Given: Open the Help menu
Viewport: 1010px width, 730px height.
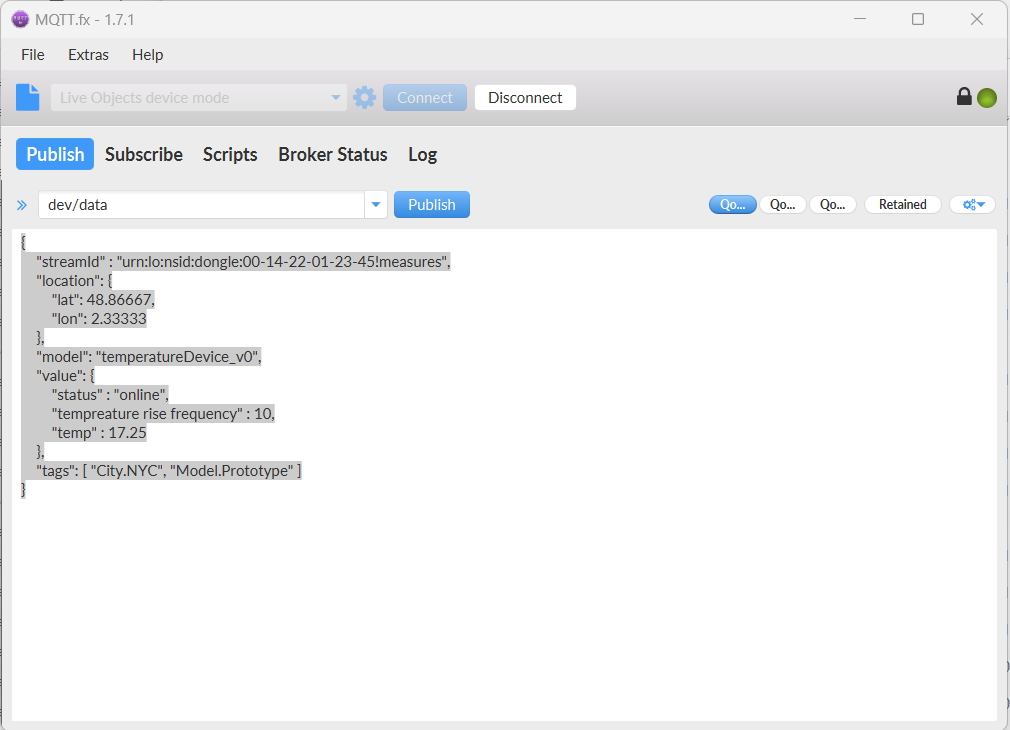Looking at the screenshot, I should pyautogui.click(x=148, y=55).
